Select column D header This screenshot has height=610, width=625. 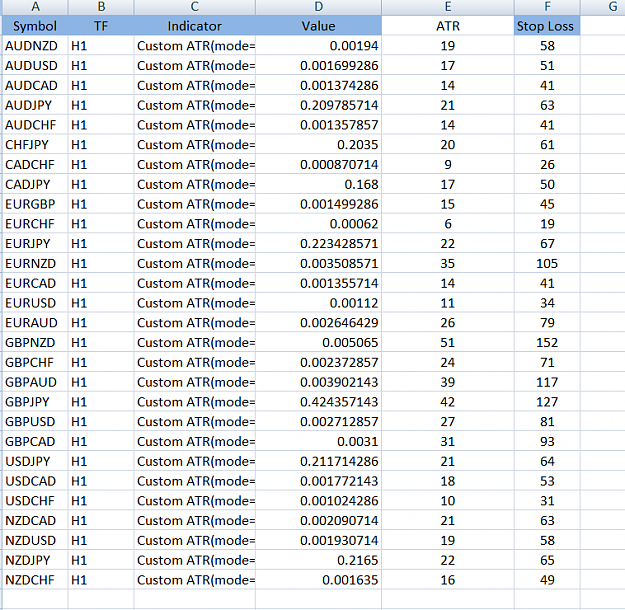point(318,7)
